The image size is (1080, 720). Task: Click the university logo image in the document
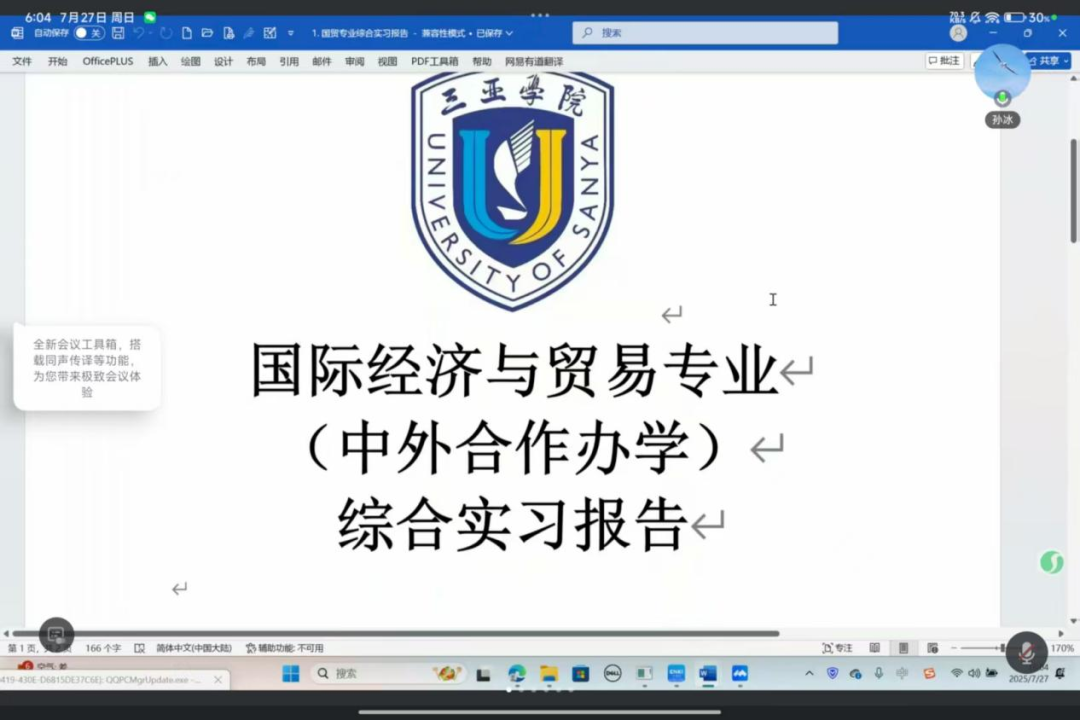click(512, 191)
